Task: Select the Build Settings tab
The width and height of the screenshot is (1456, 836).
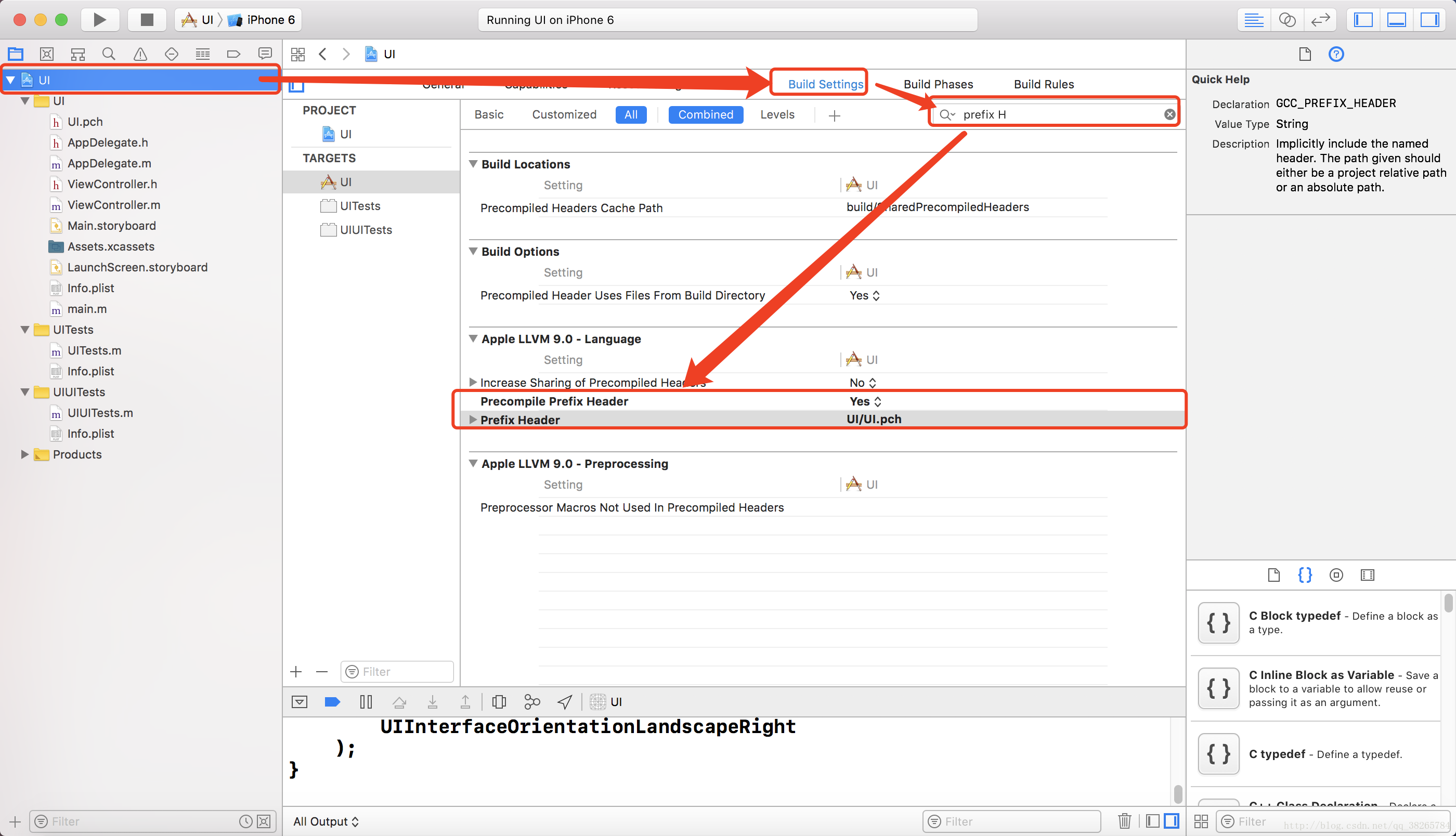Action: 826,84
